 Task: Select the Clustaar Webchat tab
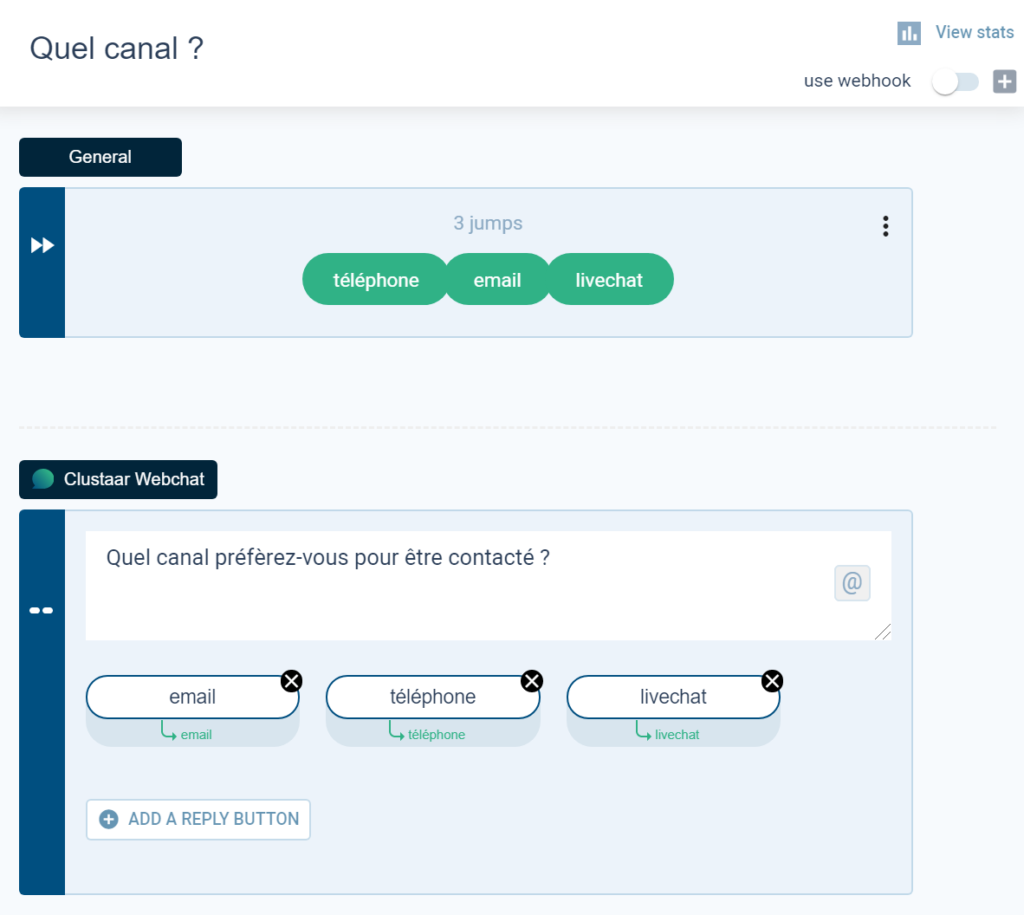point(118,479)
